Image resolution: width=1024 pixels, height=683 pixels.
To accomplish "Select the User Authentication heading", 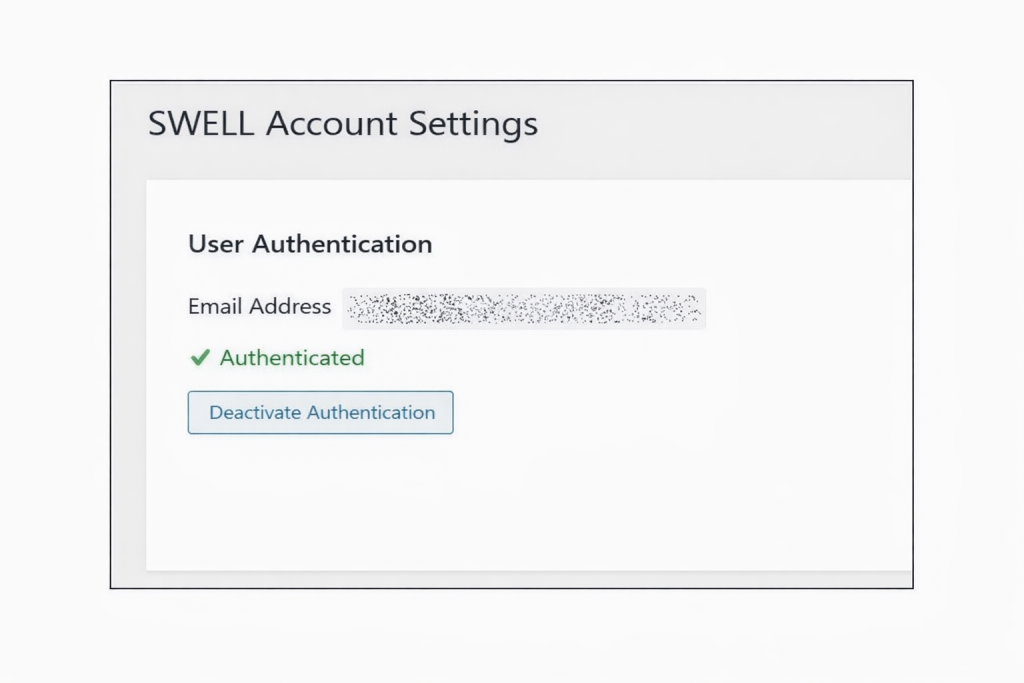I will coord(309,243).
